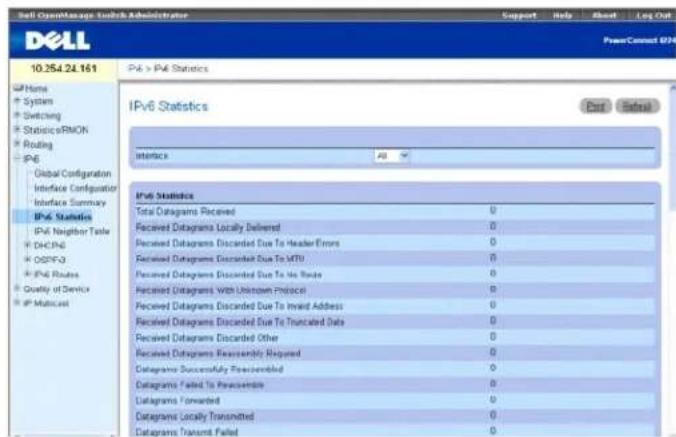Screen dimensions: 676x437
Task: Click the Dell logo
Action: point(57,41)
